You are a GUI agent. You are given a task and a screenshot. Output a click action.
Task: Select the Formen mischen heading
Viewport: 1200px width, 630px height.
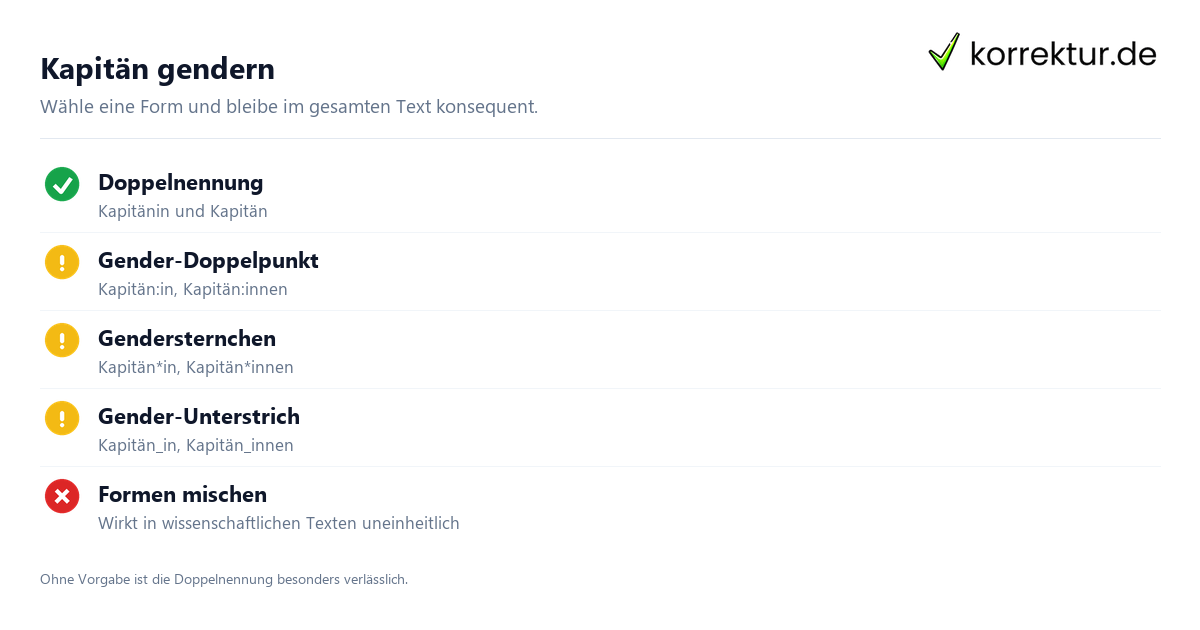(x=182, y=495)
